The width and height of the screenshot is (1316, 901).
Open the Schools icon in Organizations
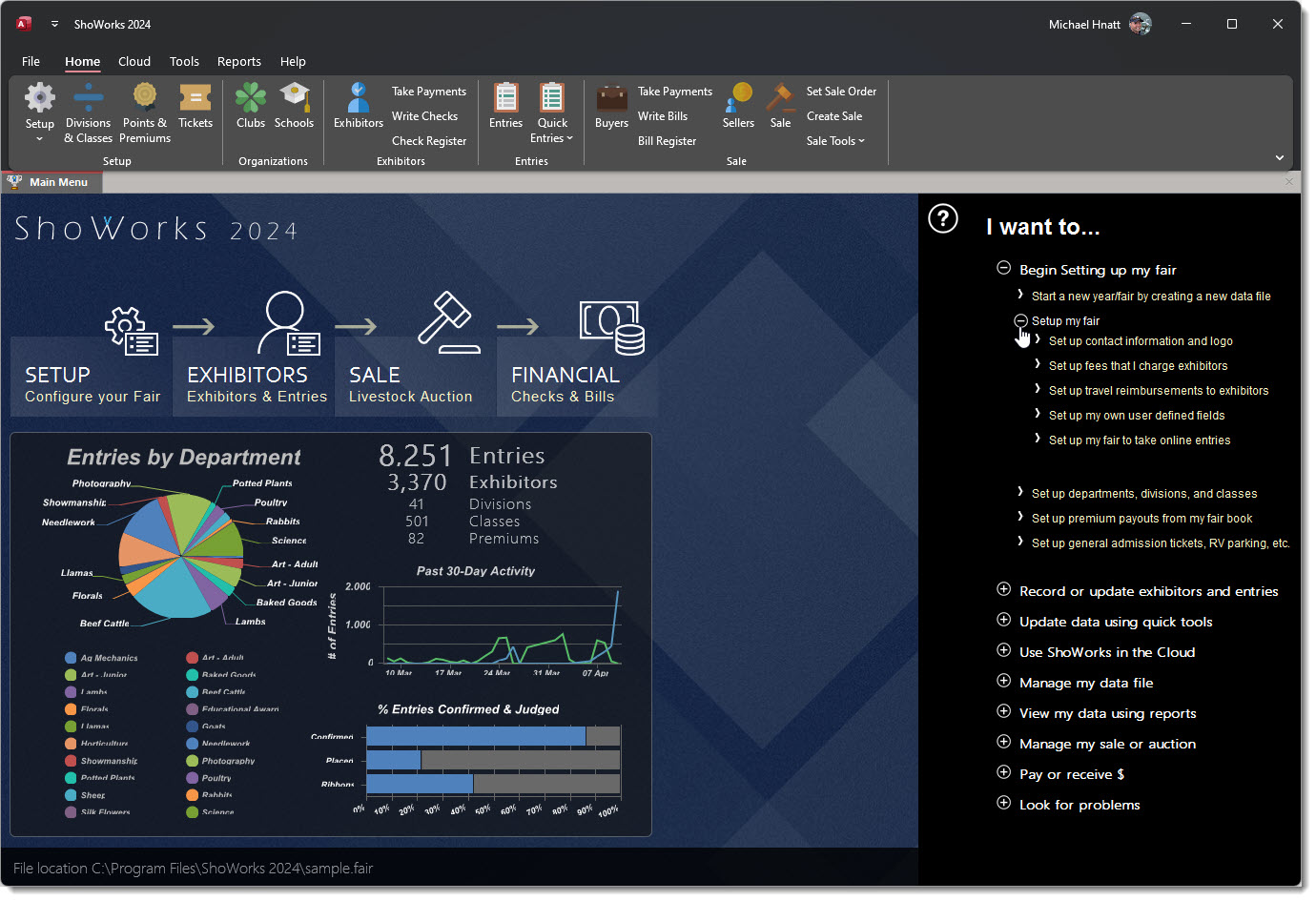[294, 107]
